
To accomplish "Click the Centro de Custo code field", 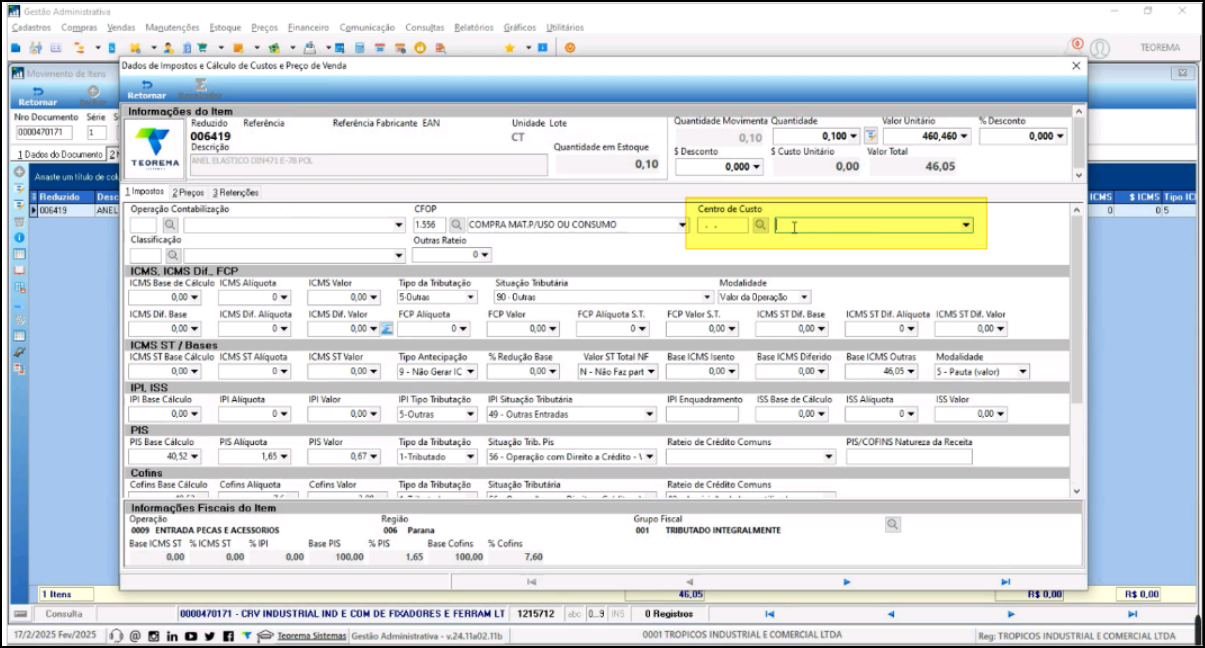I will tap(723, 226).
